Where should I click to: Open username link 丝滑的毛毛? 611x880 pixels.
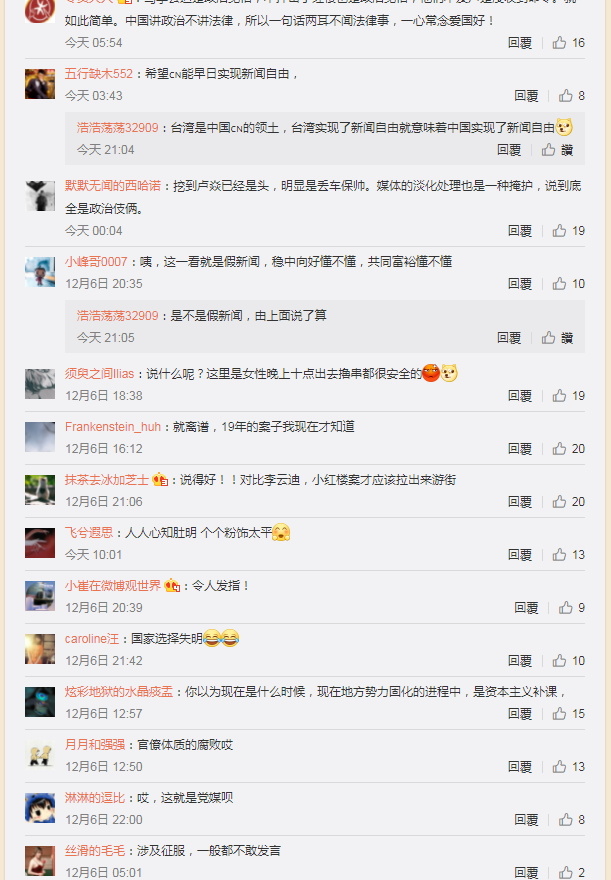[x=95, y=851]
